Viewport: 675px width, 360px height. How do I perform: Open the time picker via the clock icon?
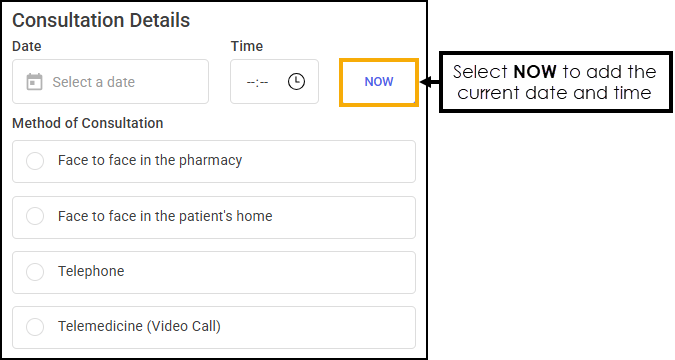pos(296,81)
